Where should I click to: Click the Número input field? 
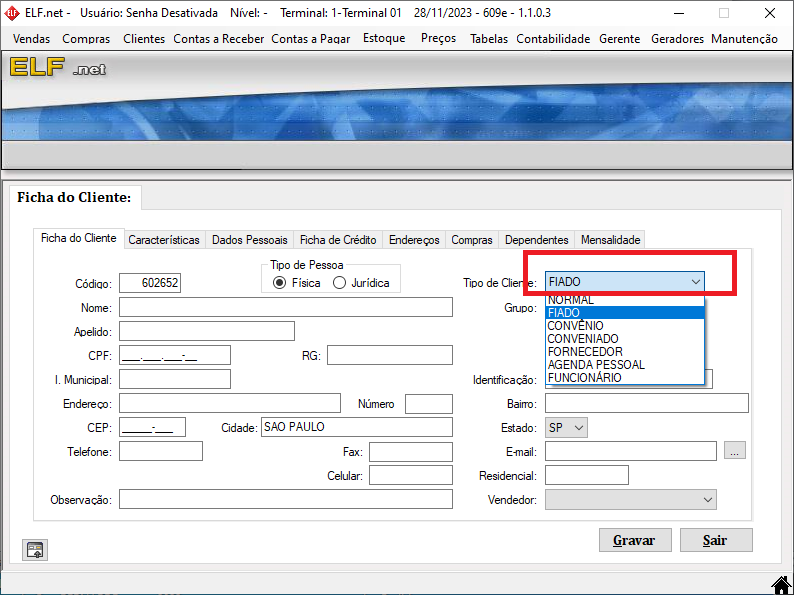[428, 404]
